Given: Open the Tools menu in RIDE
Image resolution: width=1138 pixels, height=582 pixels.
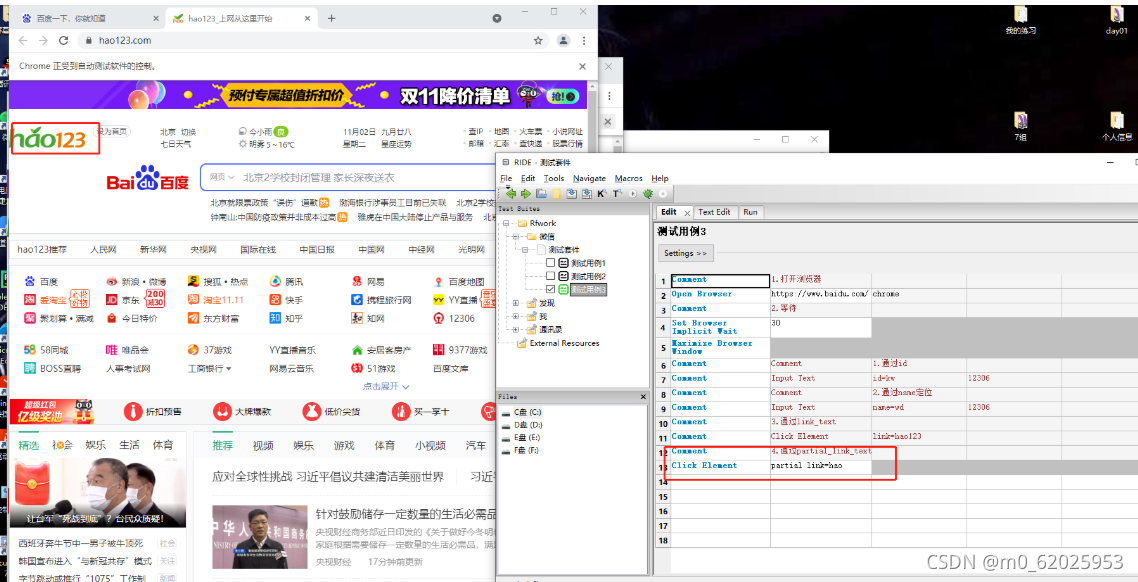Looking at the screenshot, I should [x=556, y=178].
